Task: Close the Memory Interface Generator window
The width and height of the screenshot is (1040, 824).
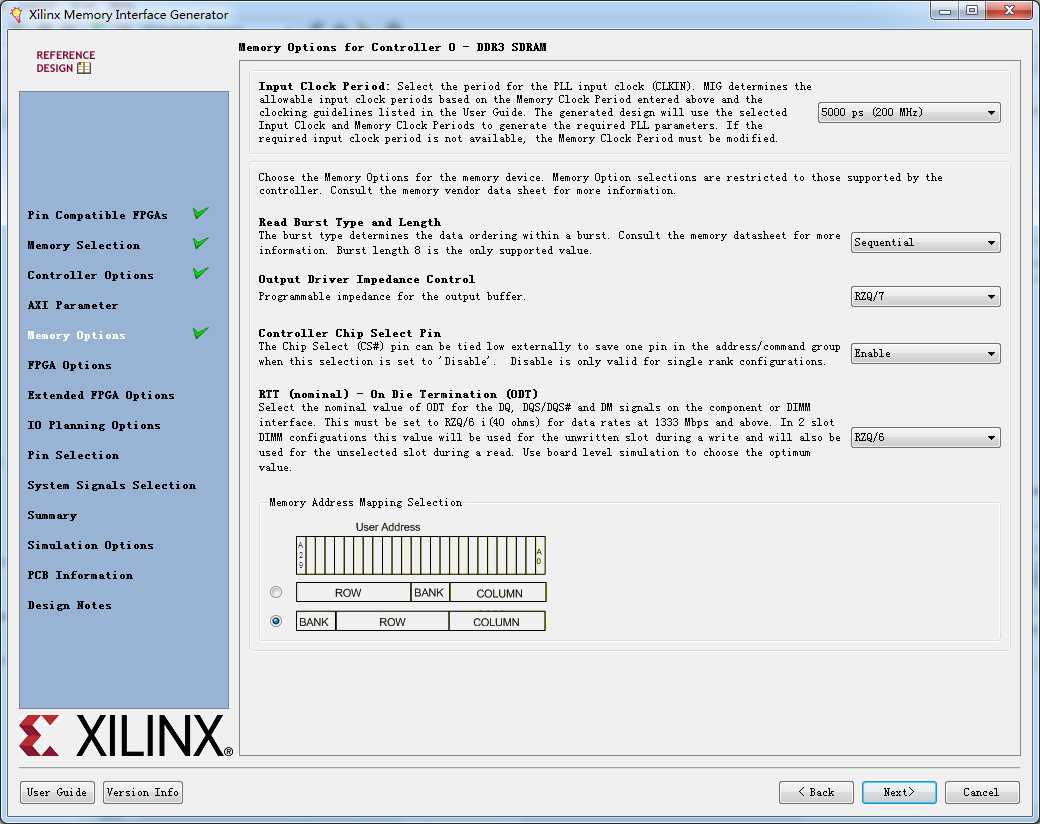Action: pos(1009,11)
